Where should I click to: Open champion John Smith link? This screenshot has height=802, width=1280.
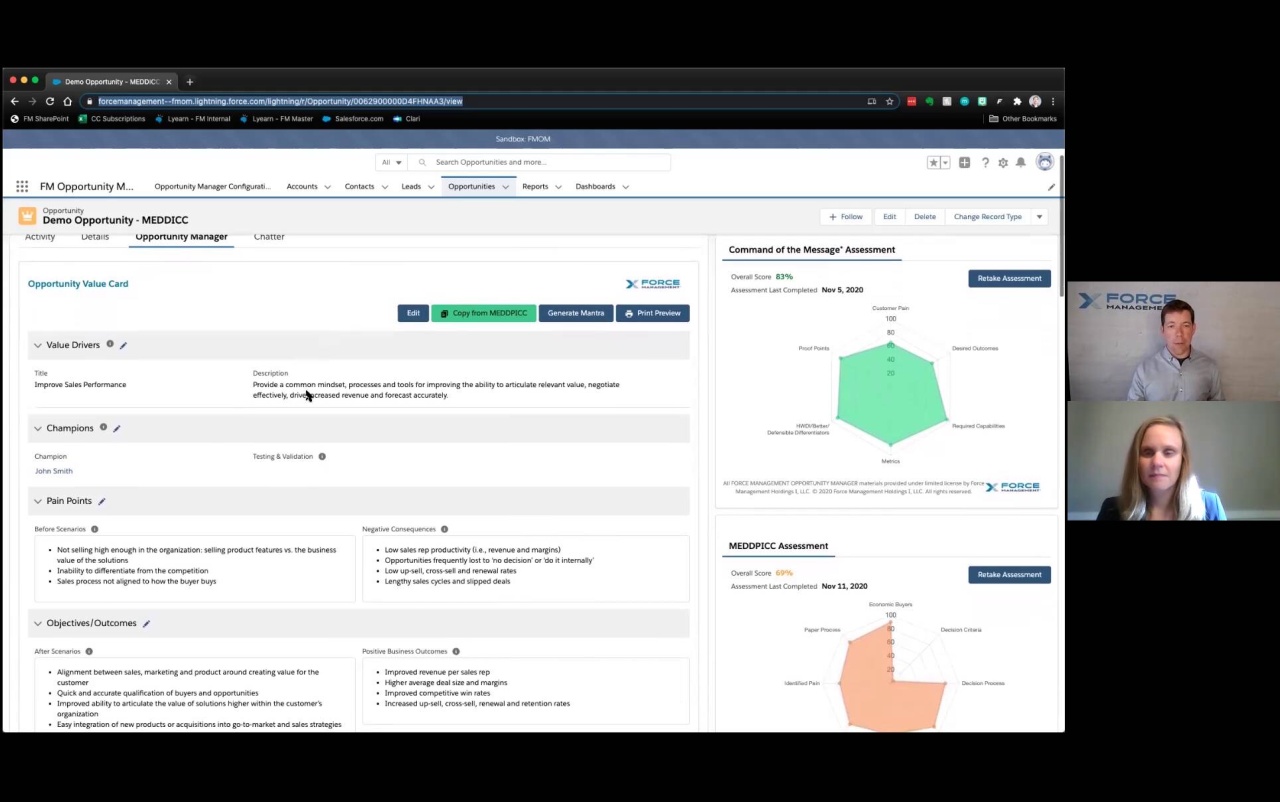[54, 471]
